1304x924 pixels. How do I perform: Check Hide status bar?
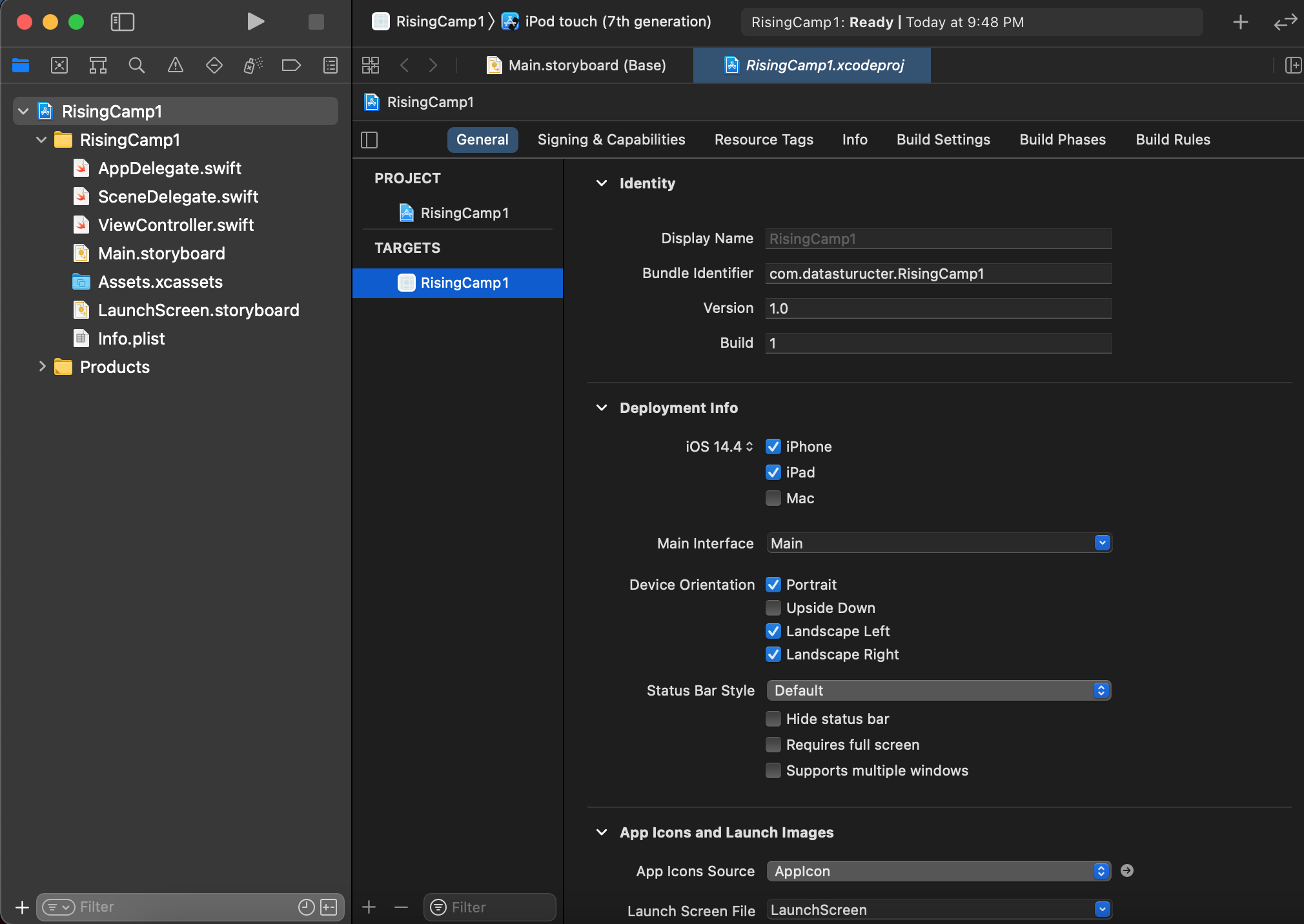(x=773, y=719)
